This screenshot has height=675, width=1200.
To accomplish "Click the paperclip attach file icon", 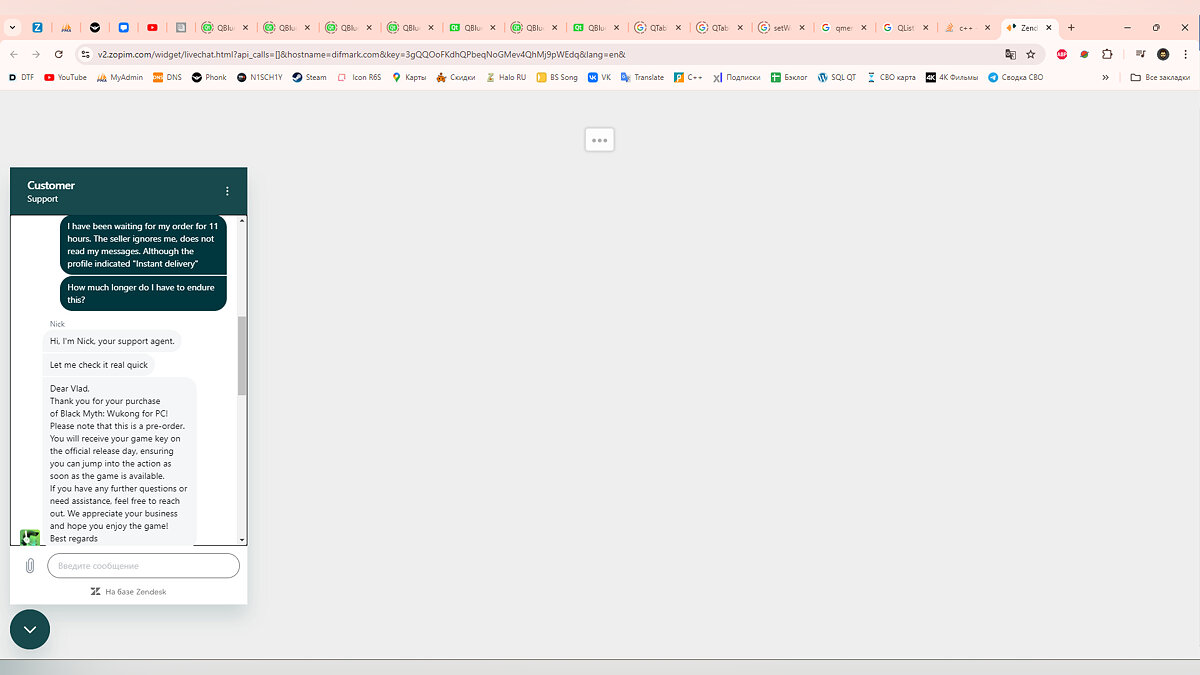I will (x=30, y=566).
